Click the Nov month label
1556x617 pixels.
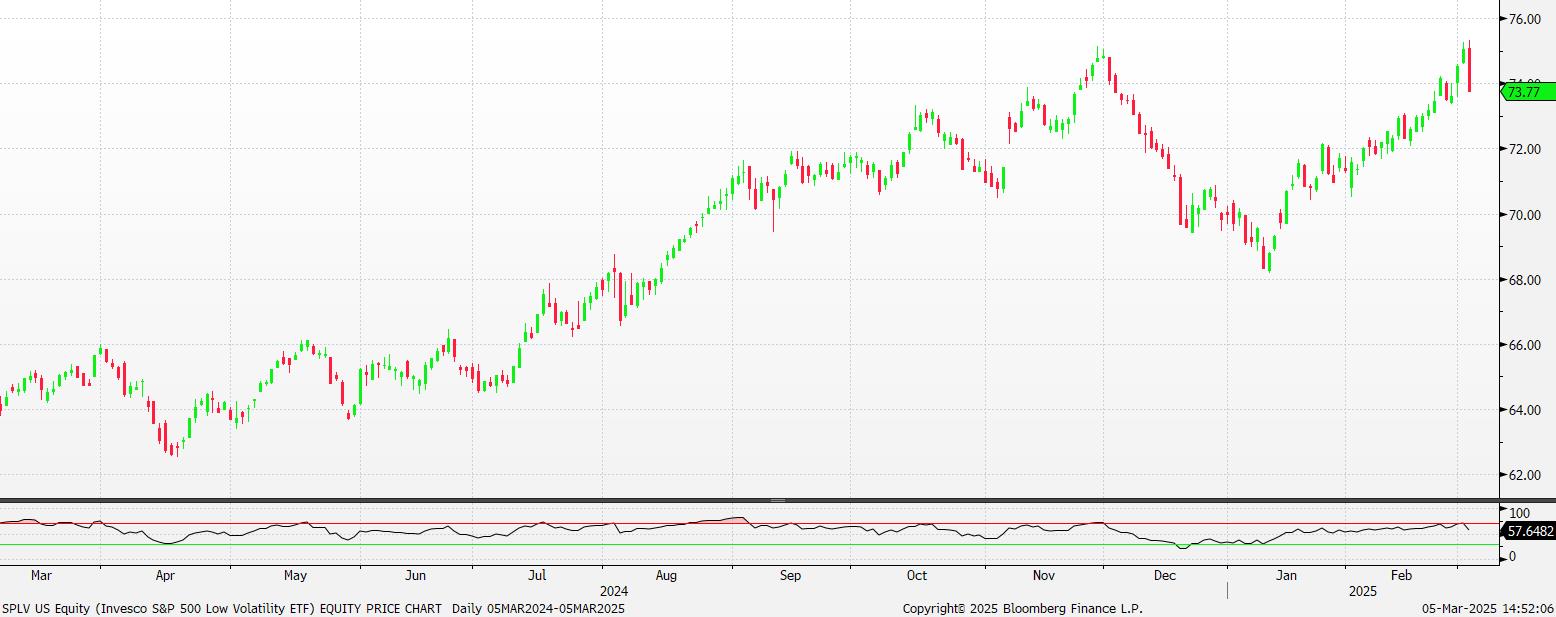[x=1044, y=576]
